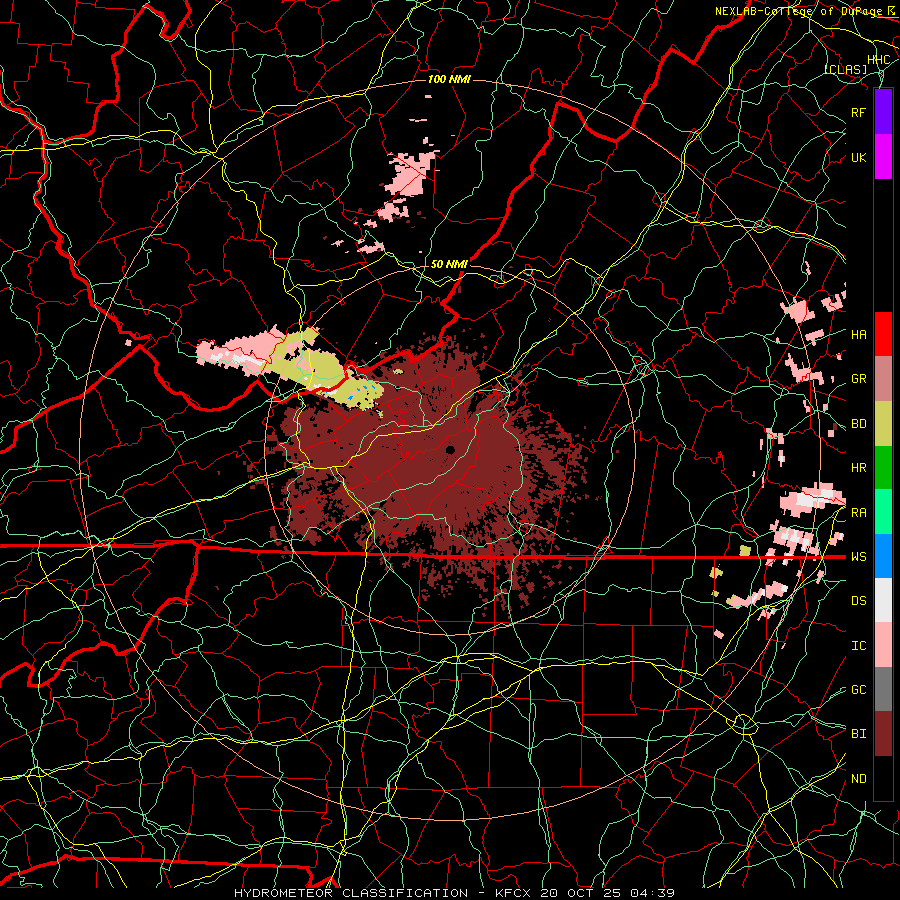Click the "20 OCT 25" date text
Image resolution: width=900 pixels, height=900 pixels.
pos(581,893)
